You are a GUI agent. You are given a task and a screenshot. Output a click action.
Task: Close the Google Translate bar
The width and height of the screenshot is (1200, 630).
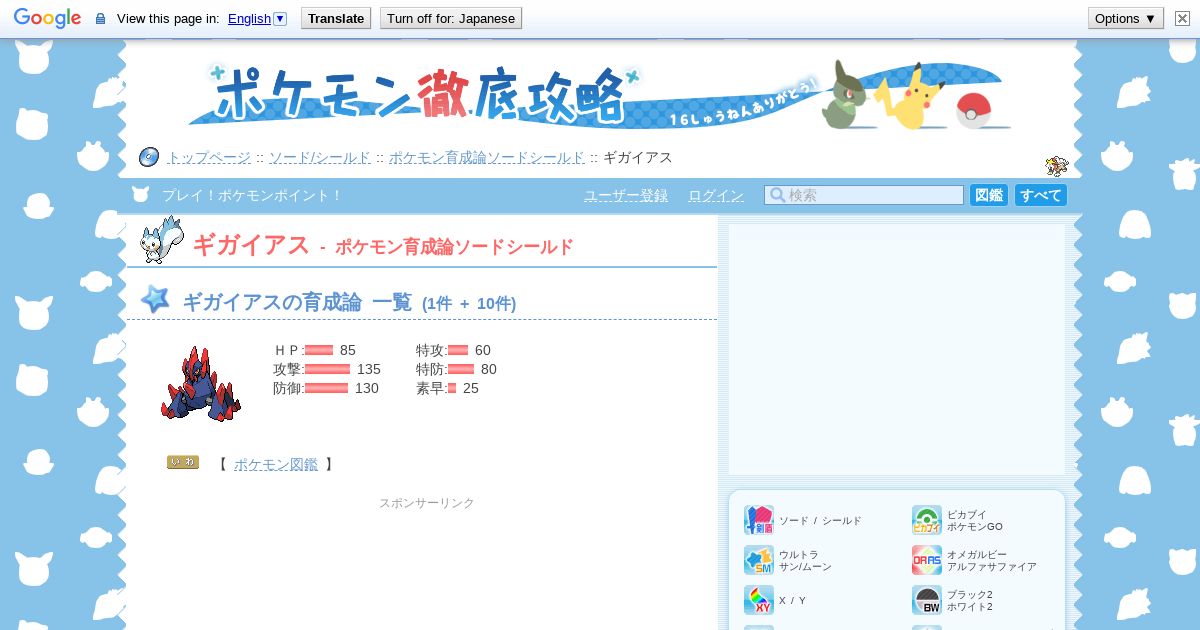tap(1182, 18)
